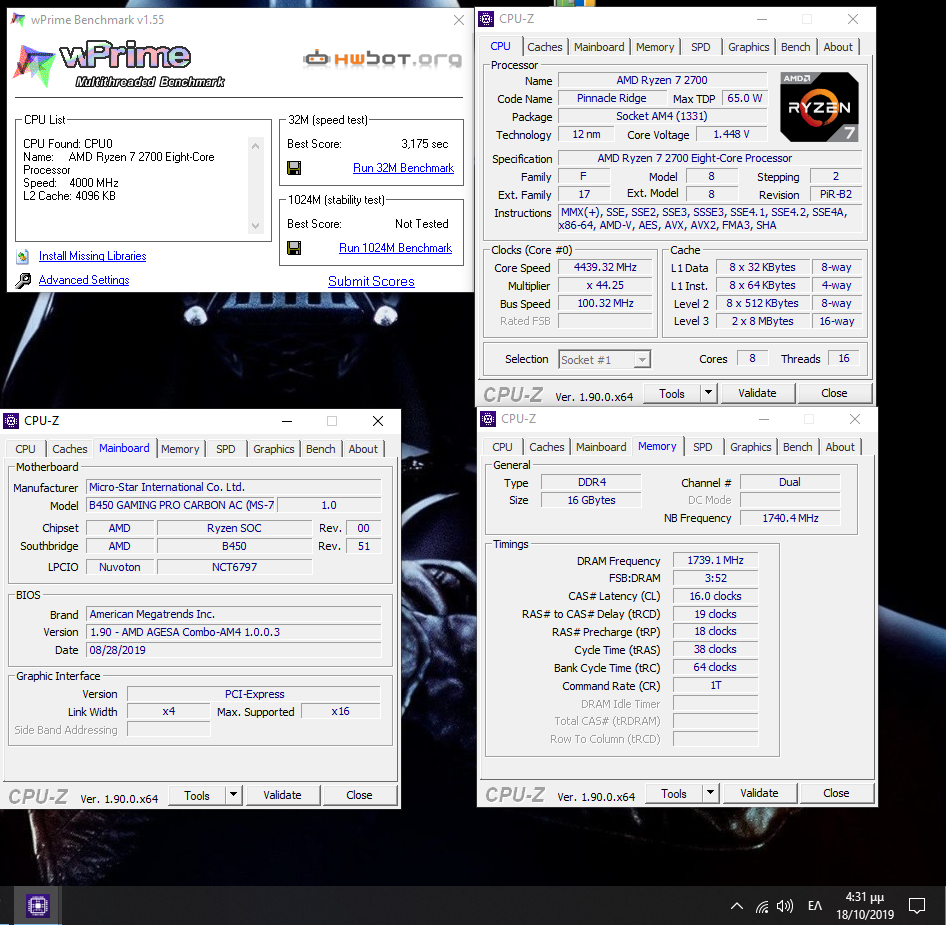Click the Link Width x4 value
946x925 pixels.
(x=168, y=712)
